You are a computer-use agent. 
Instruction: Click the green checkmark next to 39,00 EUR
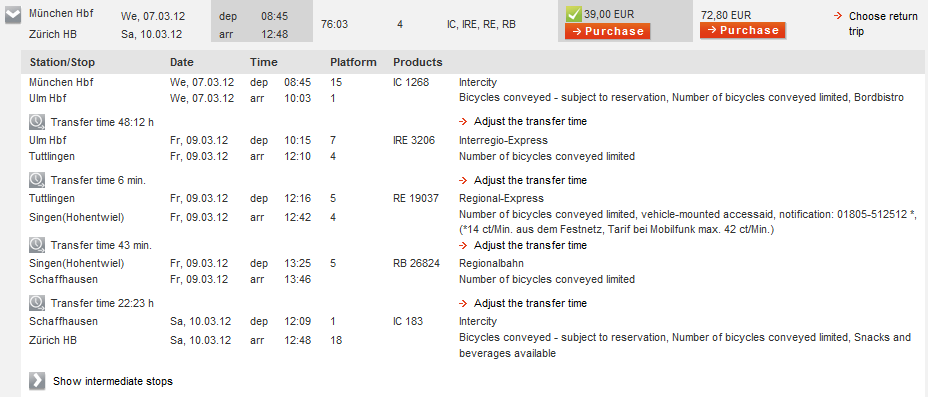tap(573, 14)
